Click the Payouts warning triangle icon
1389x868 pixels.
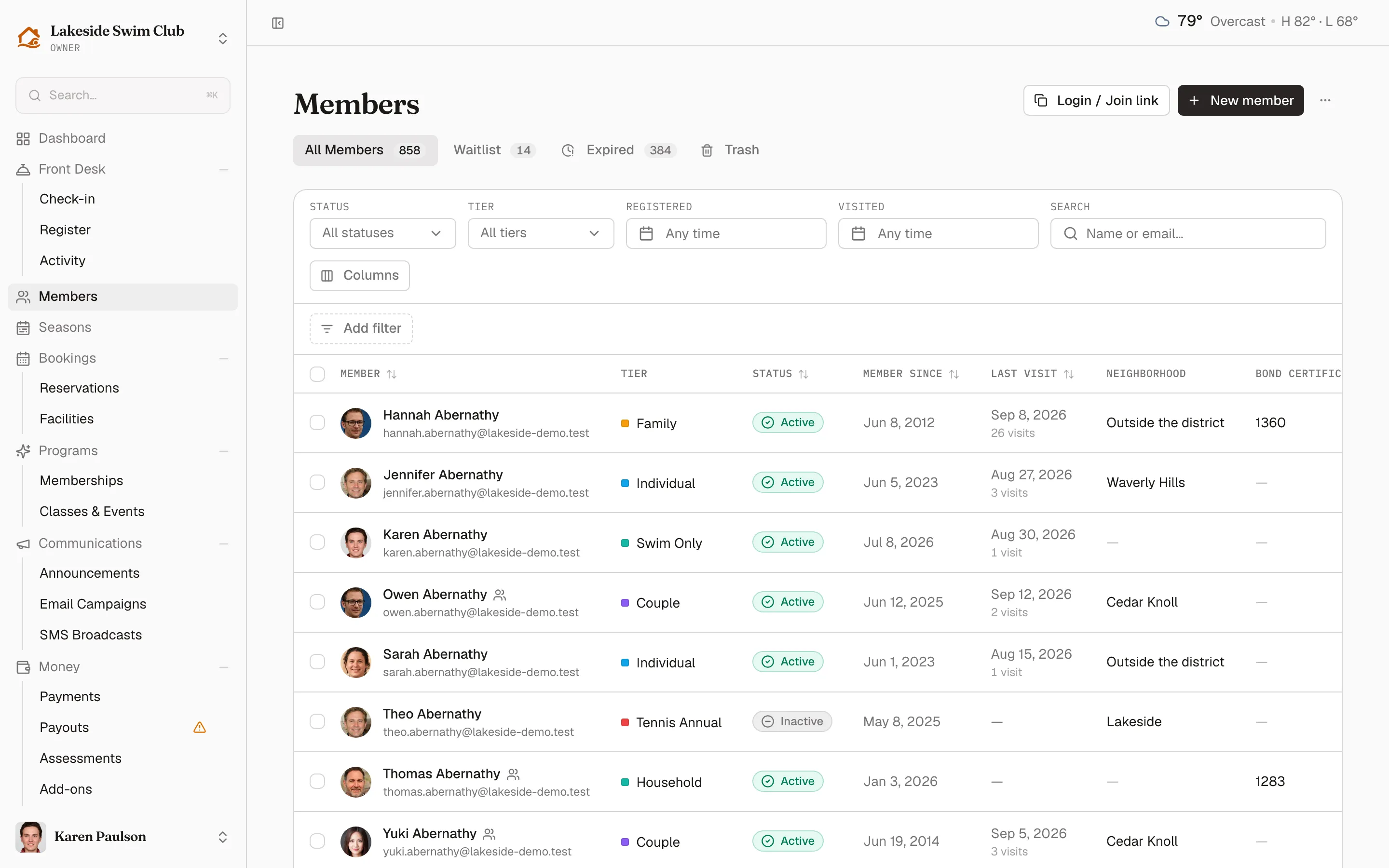200,727
